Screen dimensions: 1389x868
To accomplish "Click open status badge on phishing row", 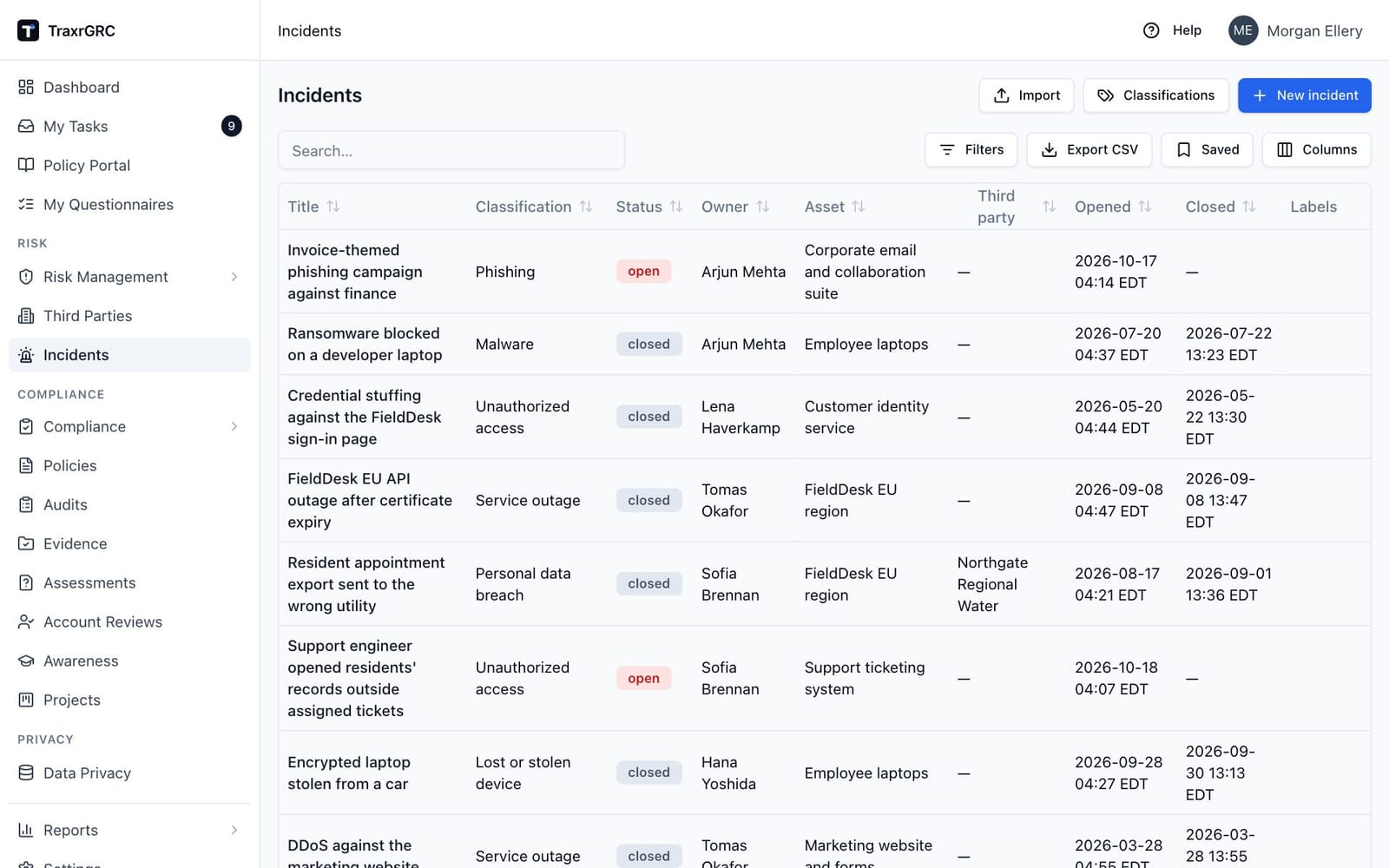I will 643,271.
